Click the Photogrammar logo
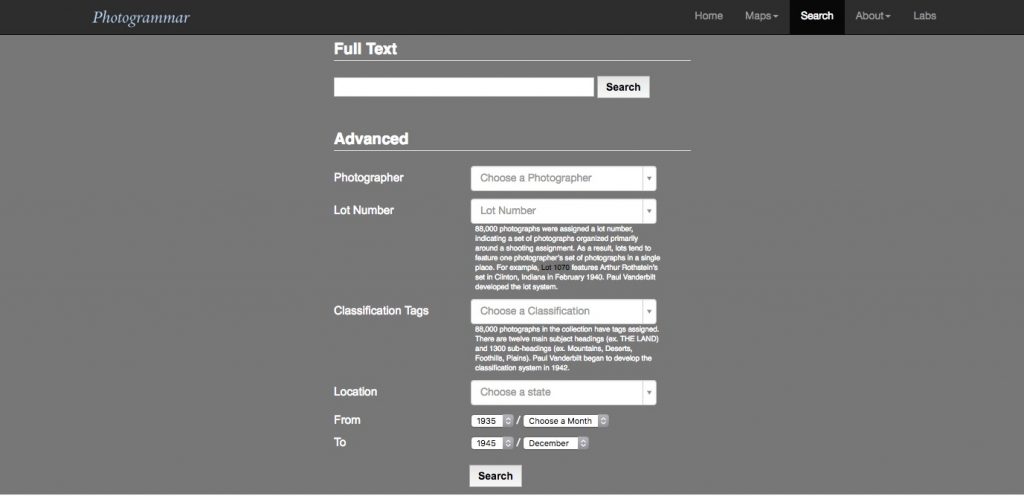This screenshot has height=496, width=1024. pos(141,17)
